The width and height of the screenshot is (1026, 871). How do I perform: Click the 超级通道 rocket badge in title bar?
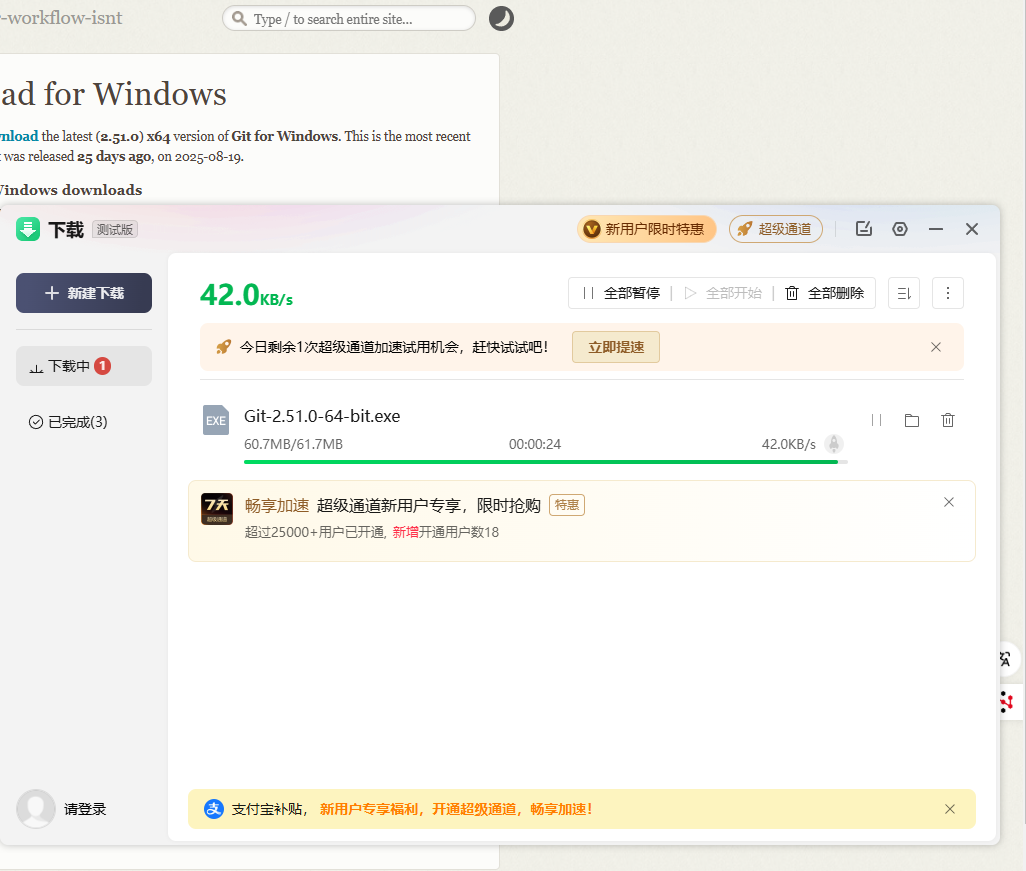[x=776, y=229]
